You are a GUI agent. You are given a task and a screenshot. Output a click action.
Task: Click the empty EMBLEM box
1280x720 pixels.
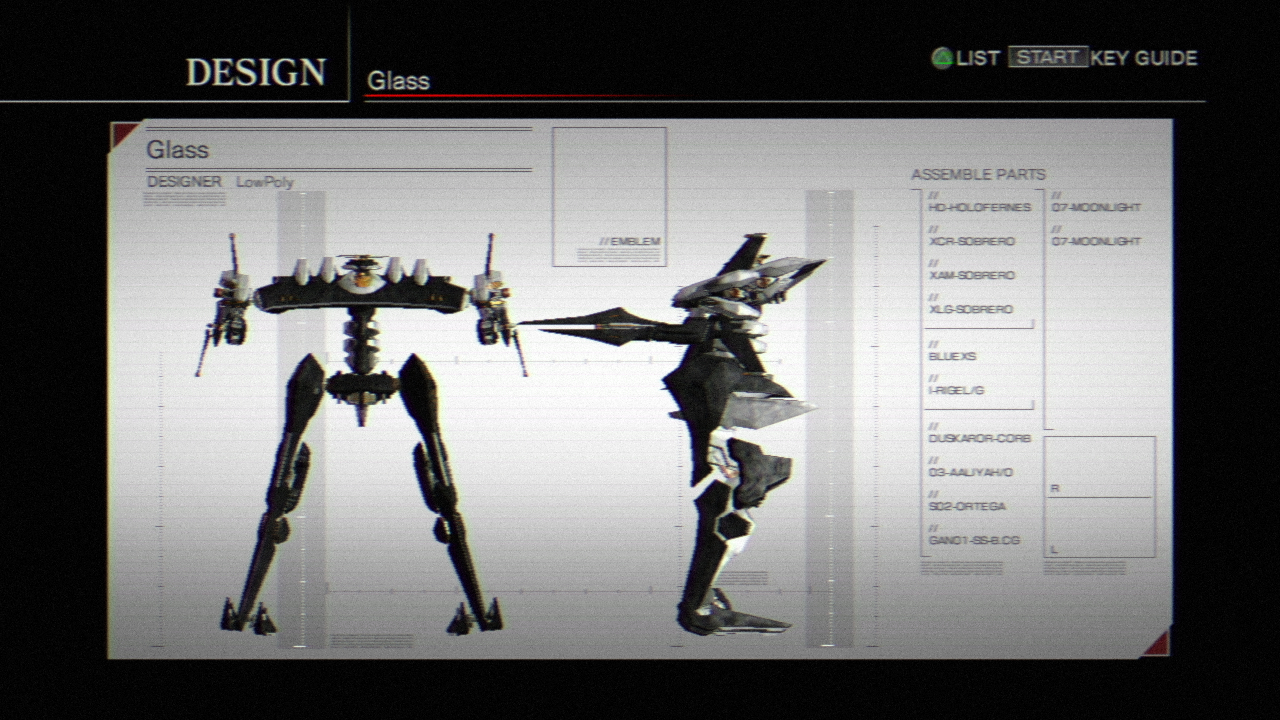[609, 196]
